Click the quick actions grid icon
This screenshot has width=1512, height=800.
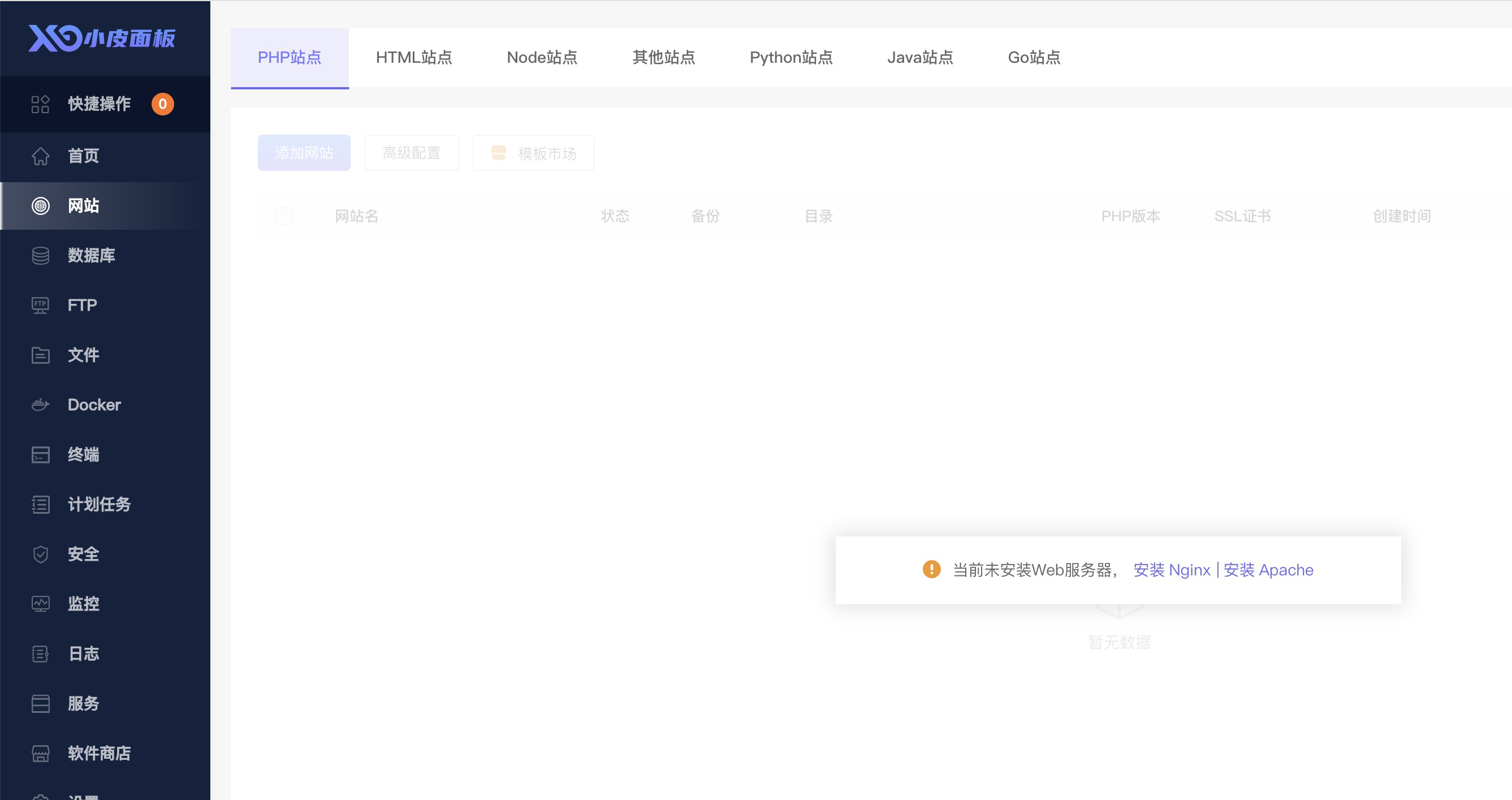point(40,104)
